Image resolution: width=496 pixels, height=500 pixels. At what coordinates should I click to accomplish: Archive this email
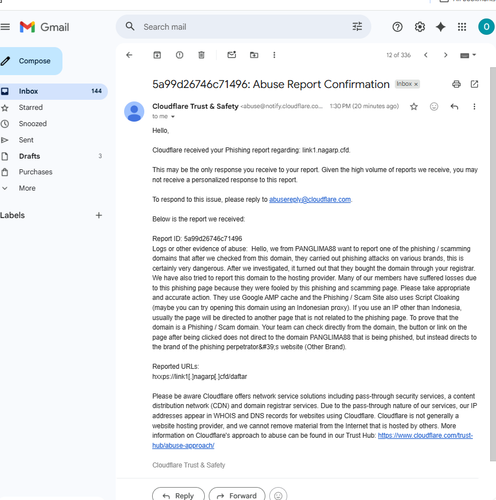pos(157,55)
